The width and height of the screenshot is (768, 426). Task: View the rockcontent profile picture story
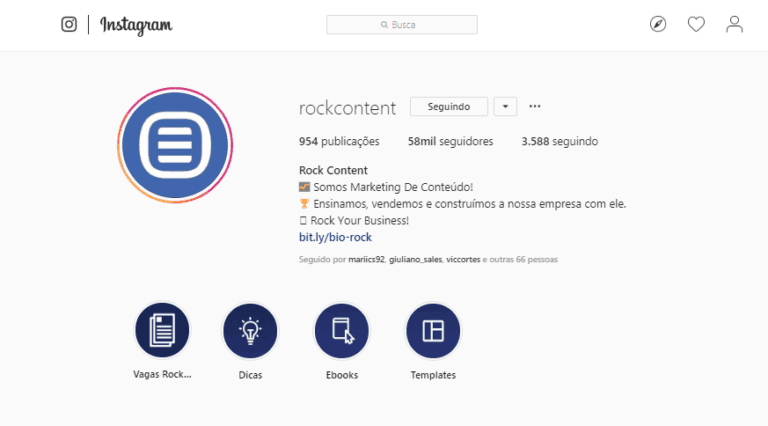pos(175,145)
